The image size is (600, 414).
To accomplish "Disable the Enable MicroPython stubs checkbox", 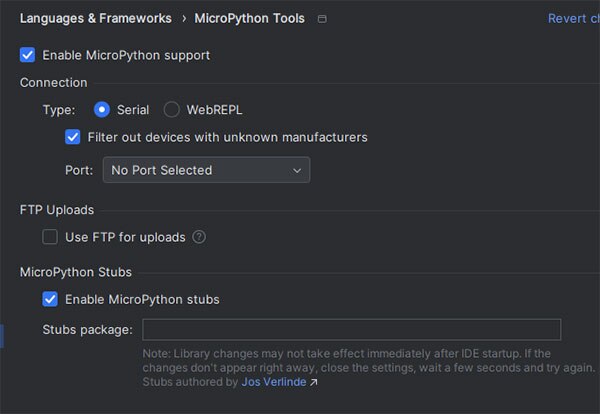I will click(50, 298).
